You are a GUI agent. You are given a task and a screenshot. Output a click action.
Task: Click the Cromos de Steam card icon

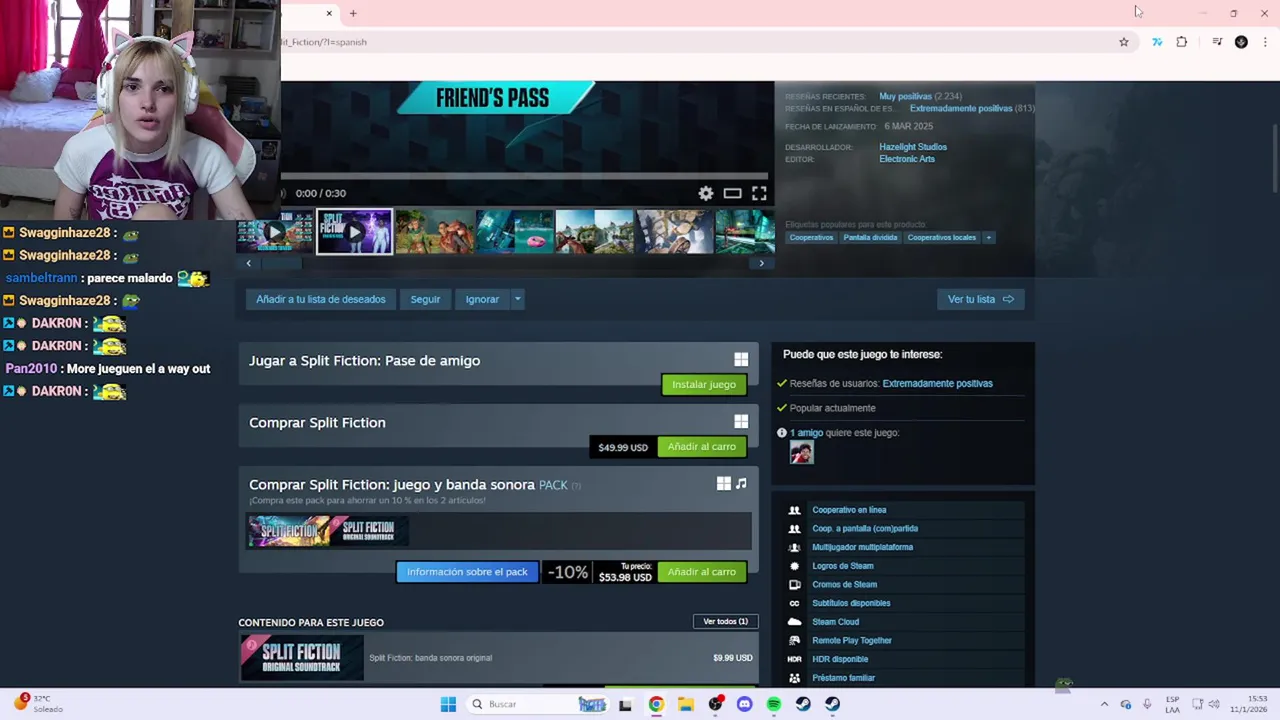tap(795, 585)
